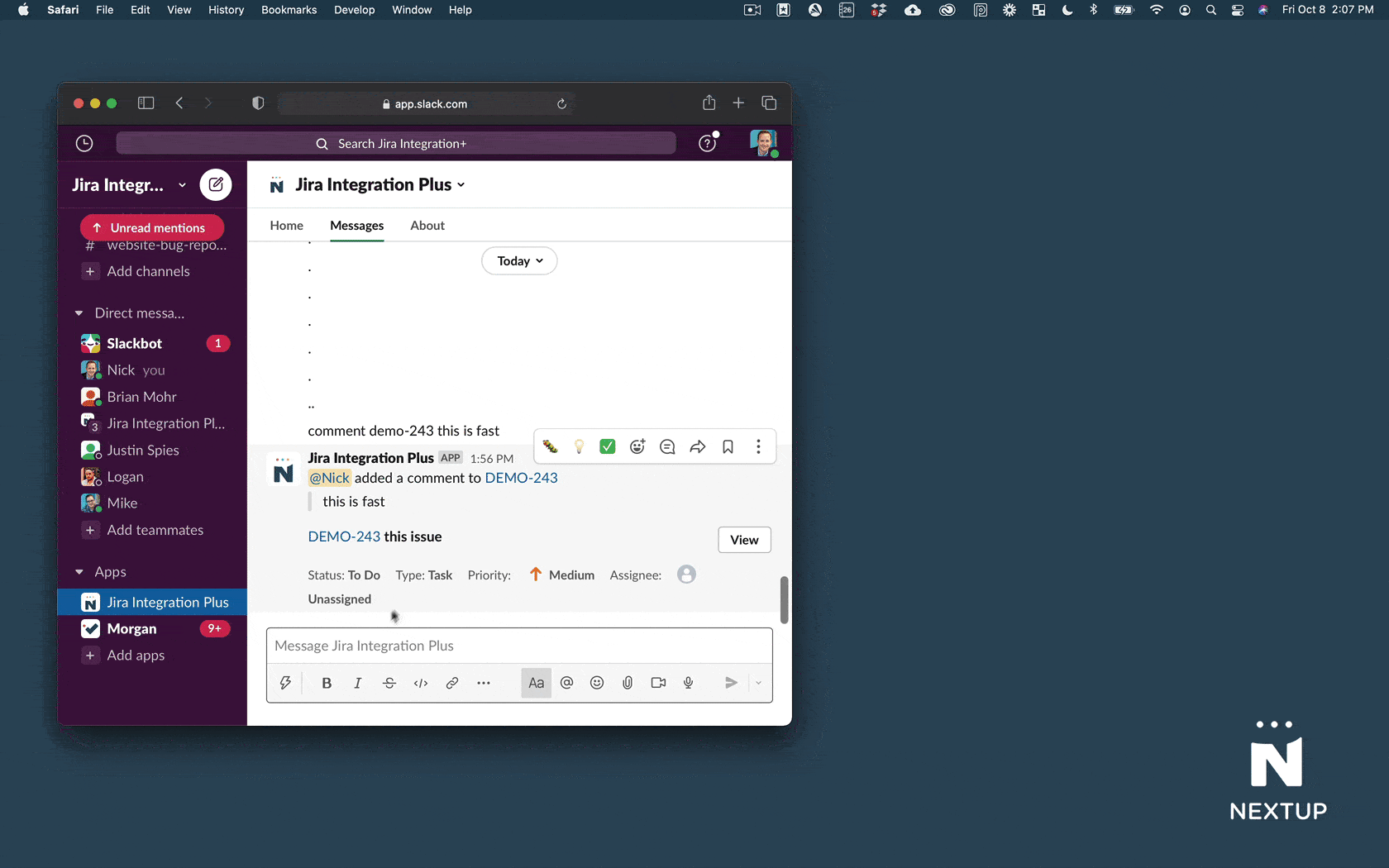Click the user profile avatar in Slack header

(x=763, y=143)
